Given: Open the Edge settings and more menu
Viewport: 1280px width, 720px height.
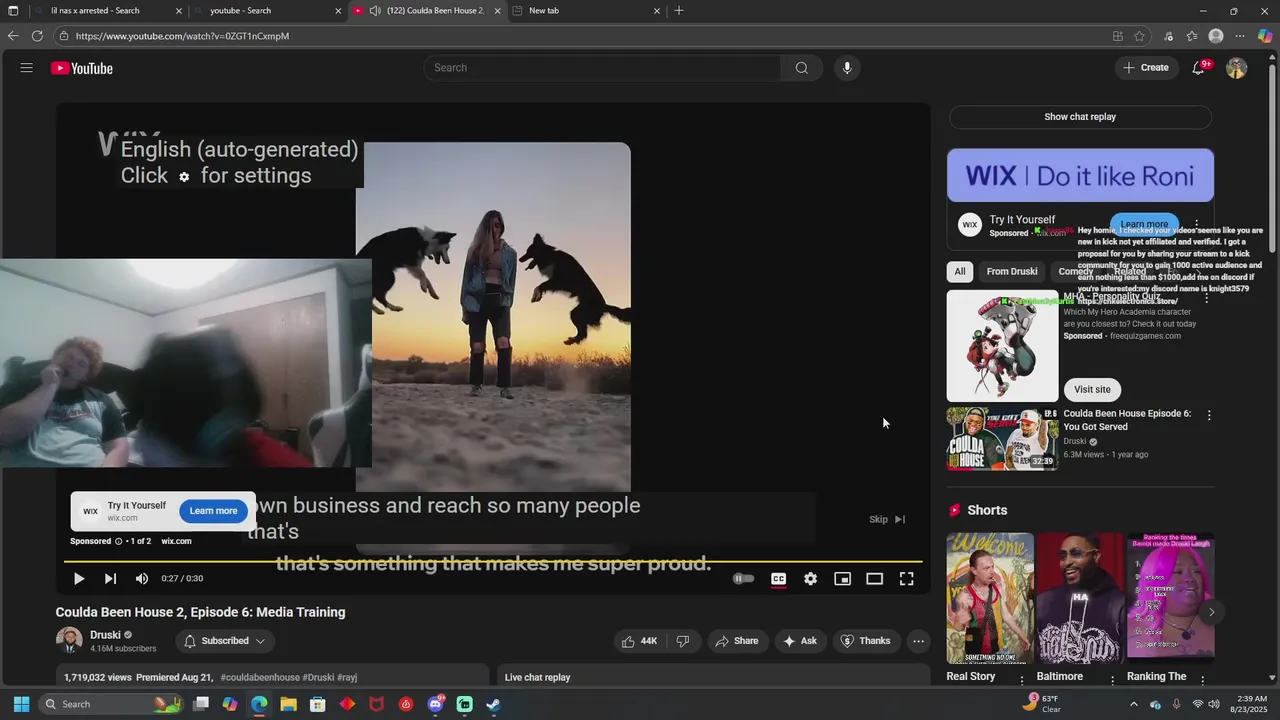Looking at the screenshot, I should (x=1240, y=36).
